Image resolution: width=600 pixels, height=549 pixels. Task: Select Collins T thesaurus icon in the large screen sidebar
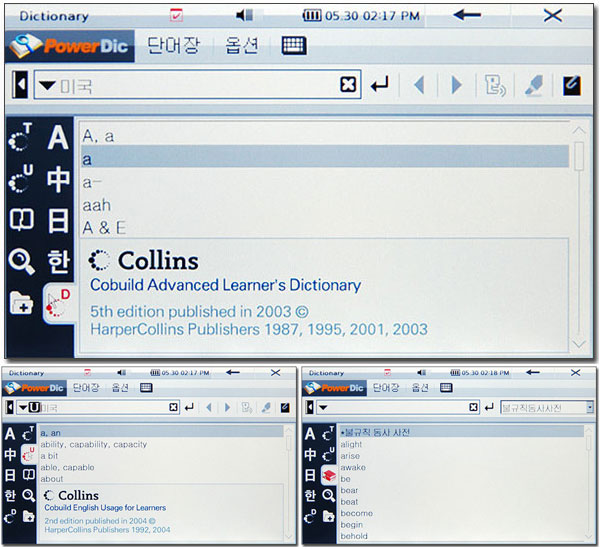21,136
